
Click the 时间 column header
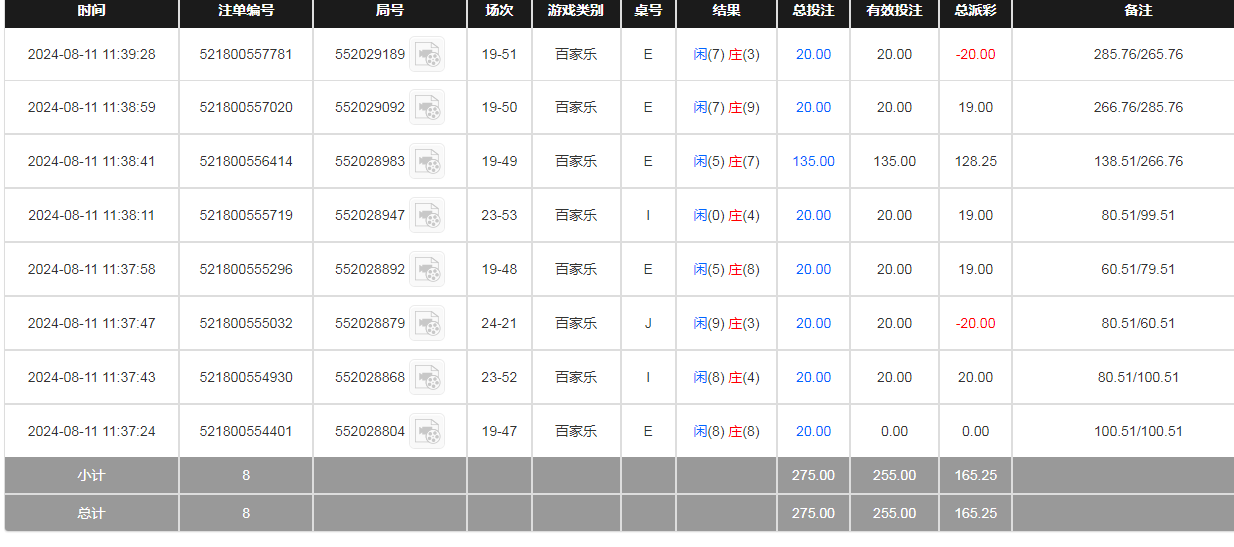click(x=91, y=11)
